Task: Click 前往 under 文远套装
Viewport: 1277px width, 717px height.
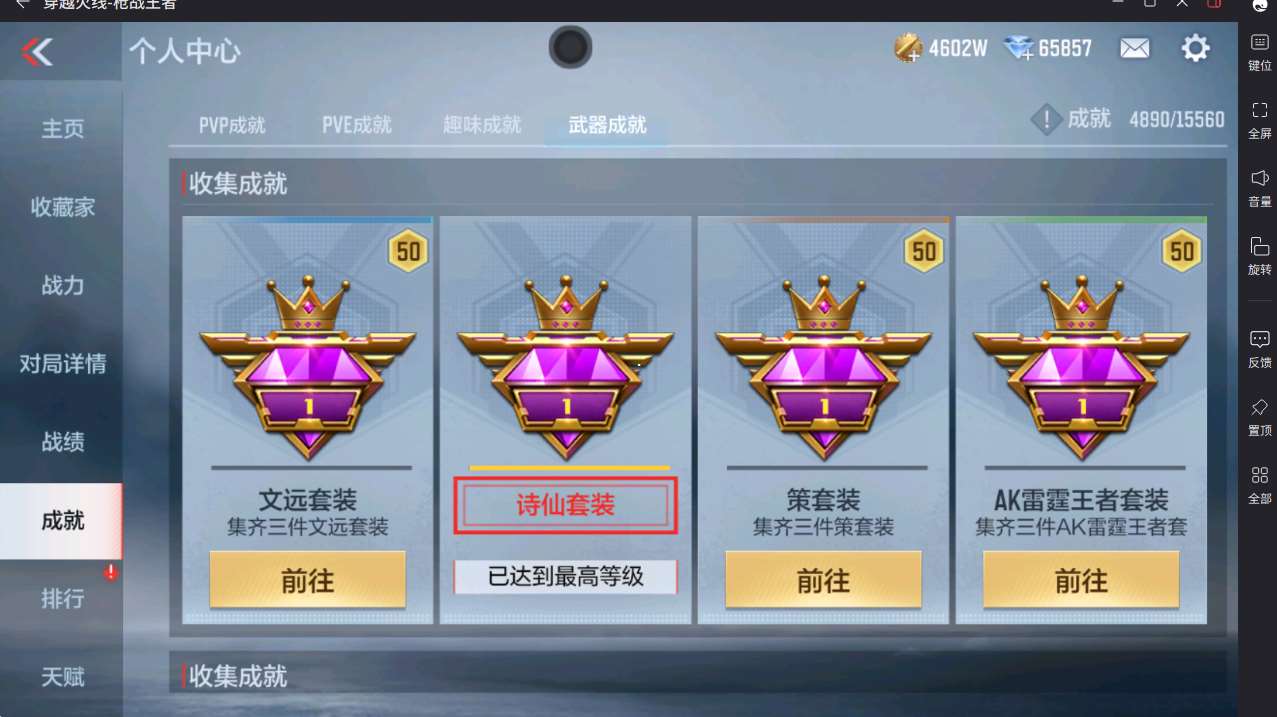Action: tap(307, 580)
